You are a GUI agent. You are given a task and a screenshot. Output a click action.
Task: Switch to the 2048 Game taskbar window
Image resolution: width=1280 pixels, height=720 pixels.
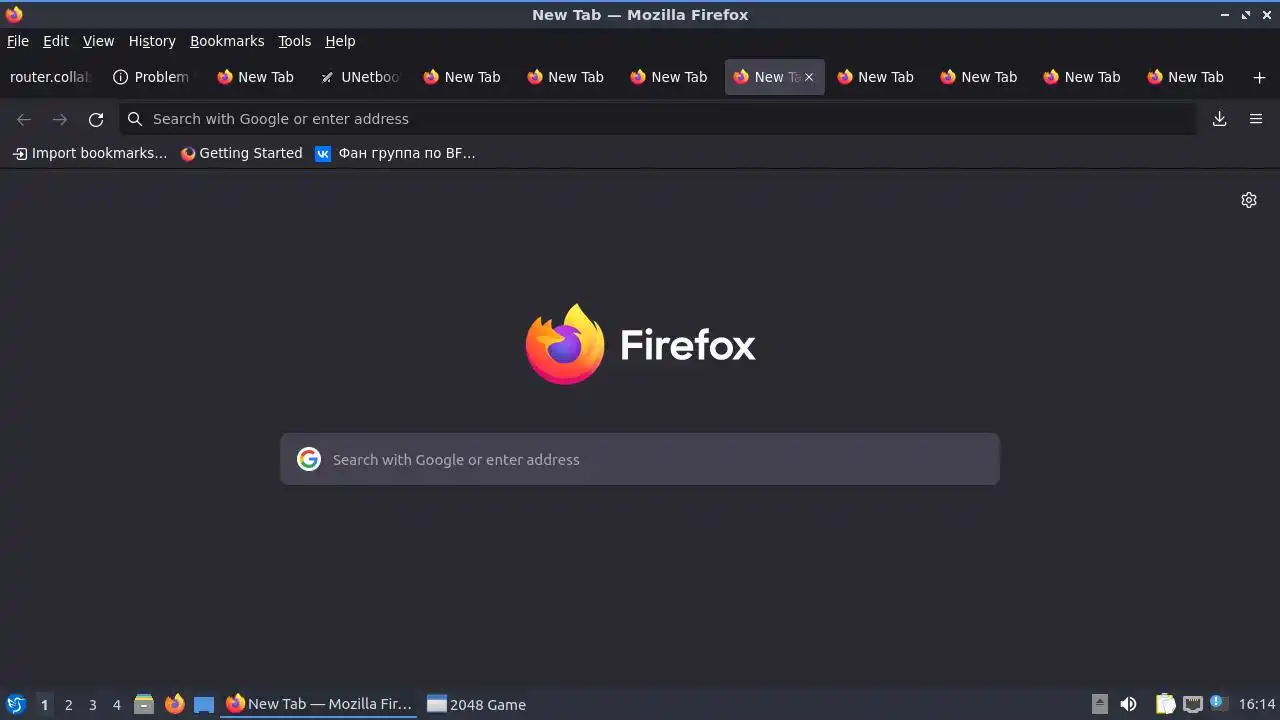tap(477, 704)
